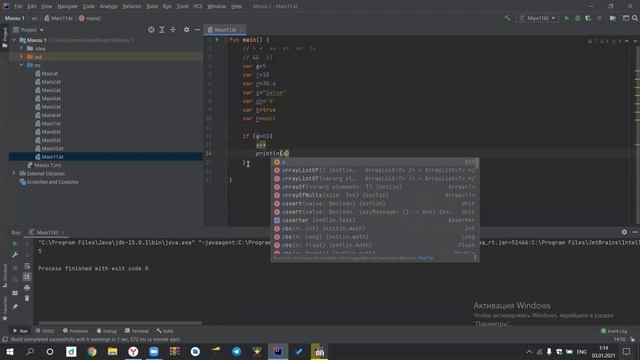This screenshot has height=360, width=640.
Task: Open Telegram from the taskbar
Action: point(236,352)
